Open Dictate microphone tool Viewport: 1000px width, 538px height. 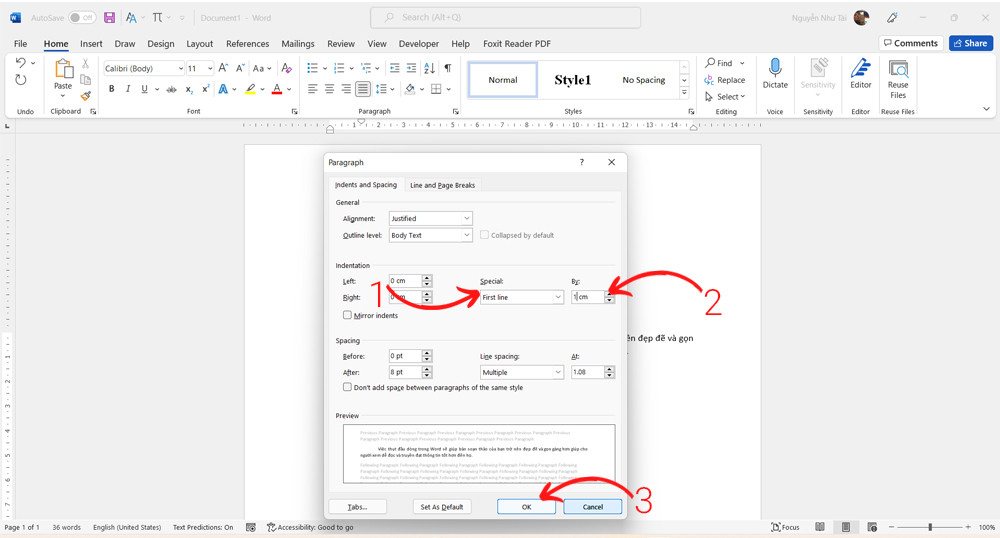tap(775, 74)
